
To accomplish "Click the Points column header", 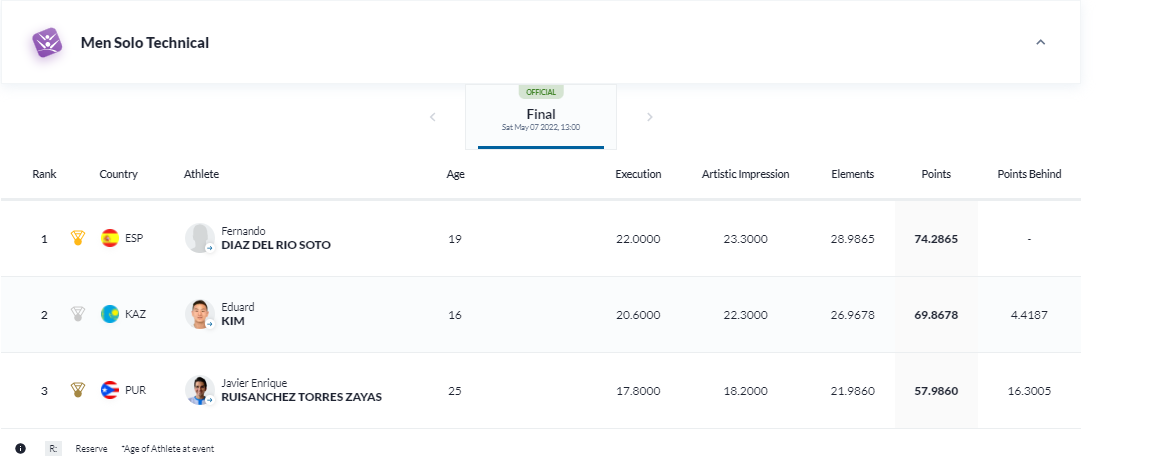I will 935,174.
